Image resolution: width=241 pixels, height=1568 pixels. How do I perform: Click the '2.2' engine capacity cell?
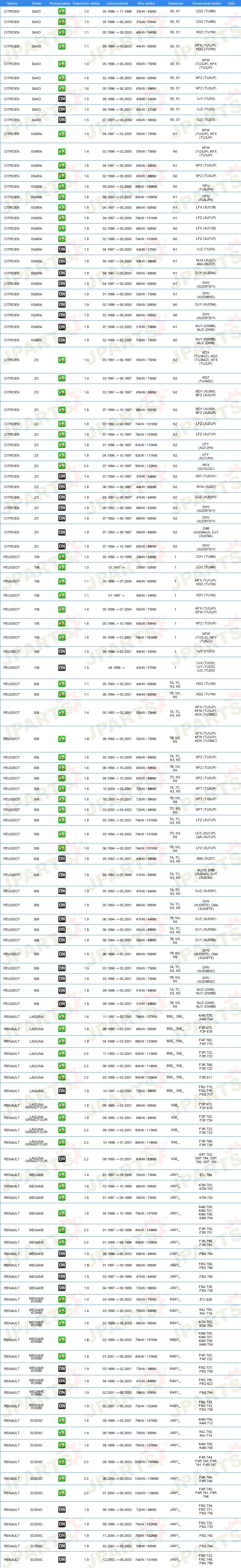click(86, 1159)
